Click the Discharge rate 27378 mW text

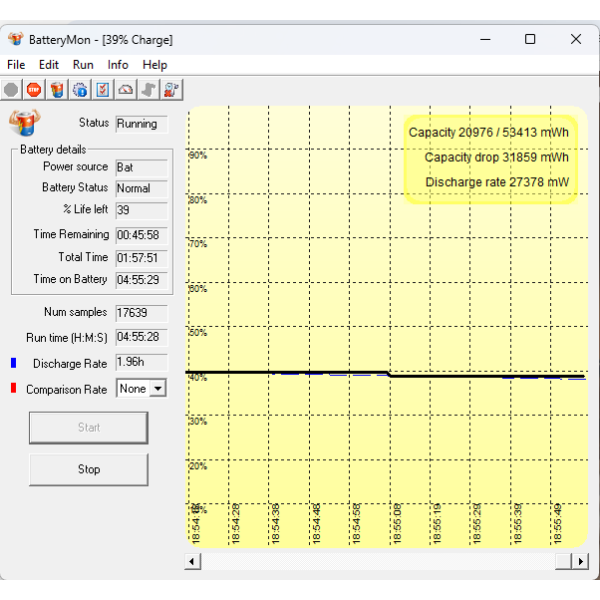click(x=497, y=182)
